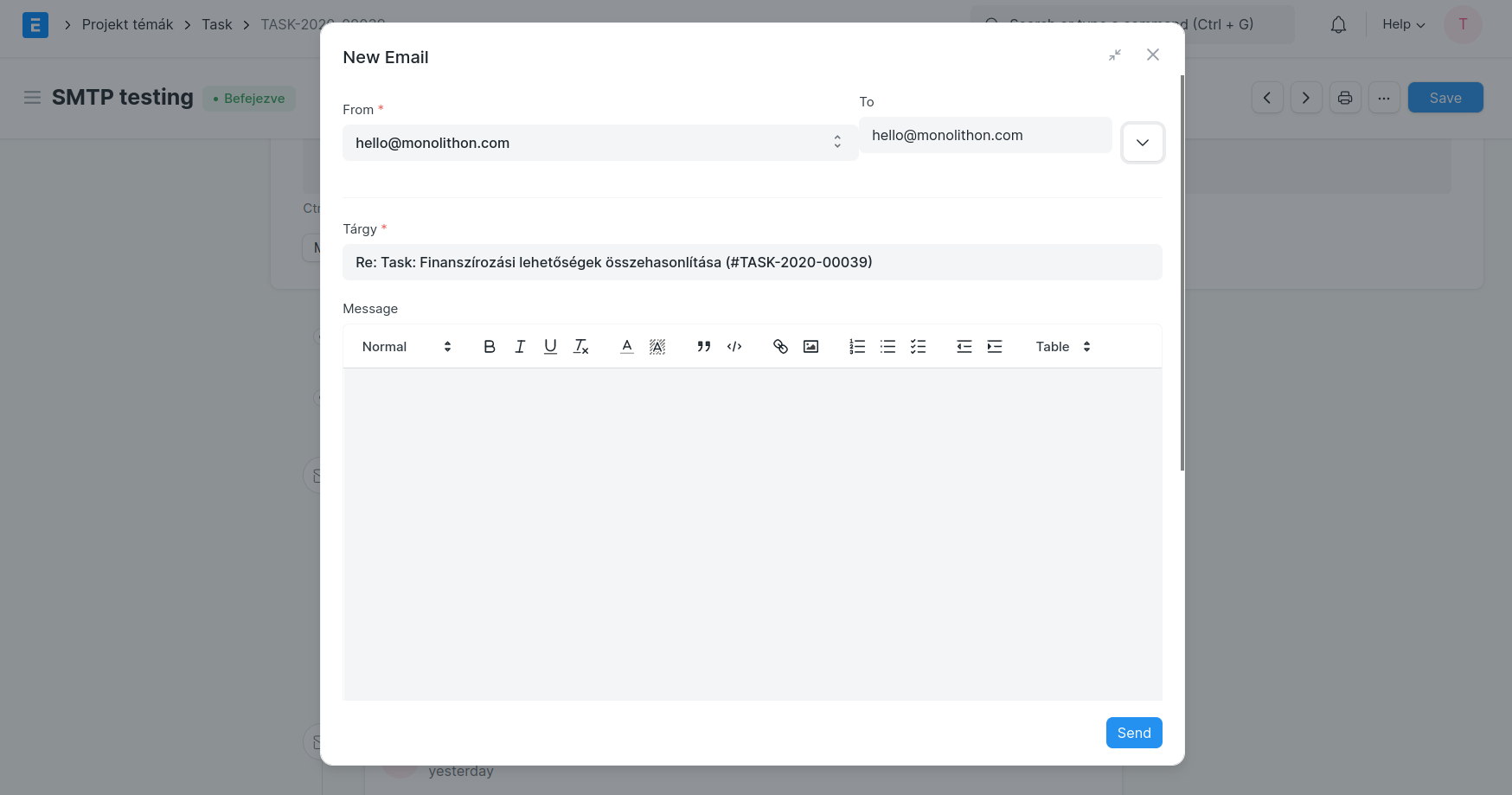This screenshot has height=795, width=1512.
Task: Minimize the New Email dialog
Action: [x=1115, y=55]
